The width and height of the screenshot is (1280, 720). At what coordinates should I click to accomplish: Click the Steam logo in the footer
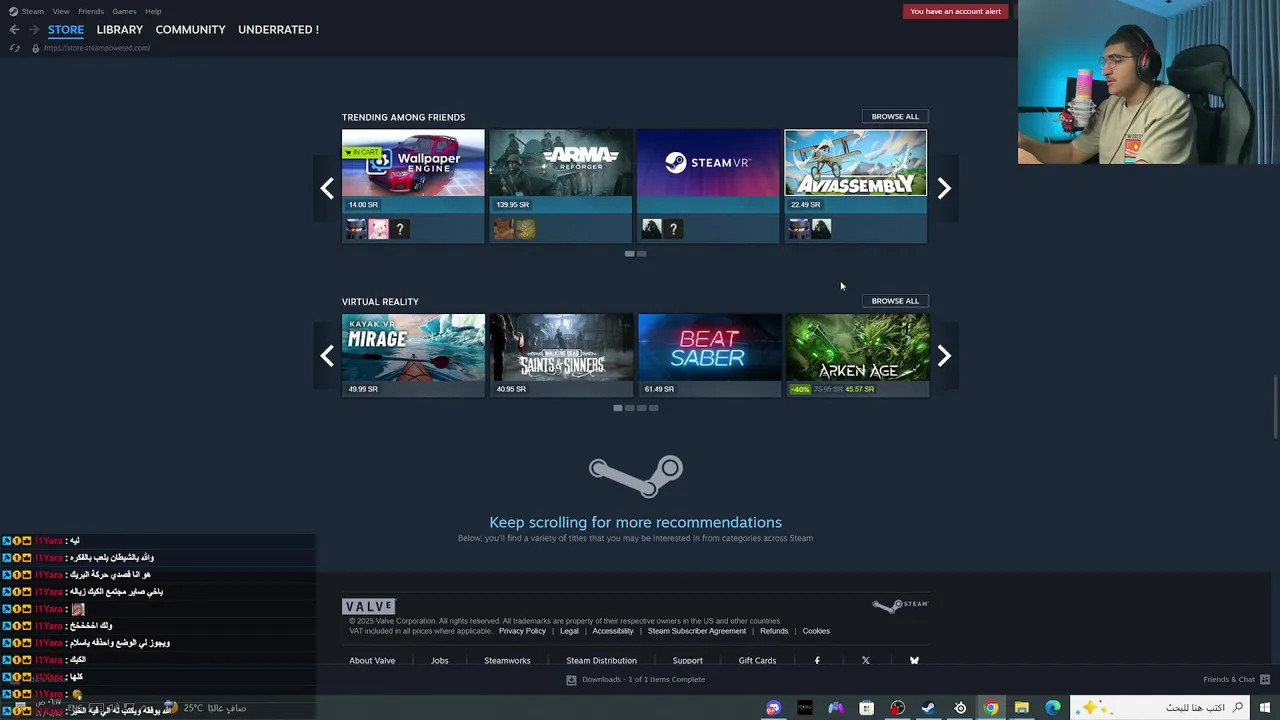900,605
